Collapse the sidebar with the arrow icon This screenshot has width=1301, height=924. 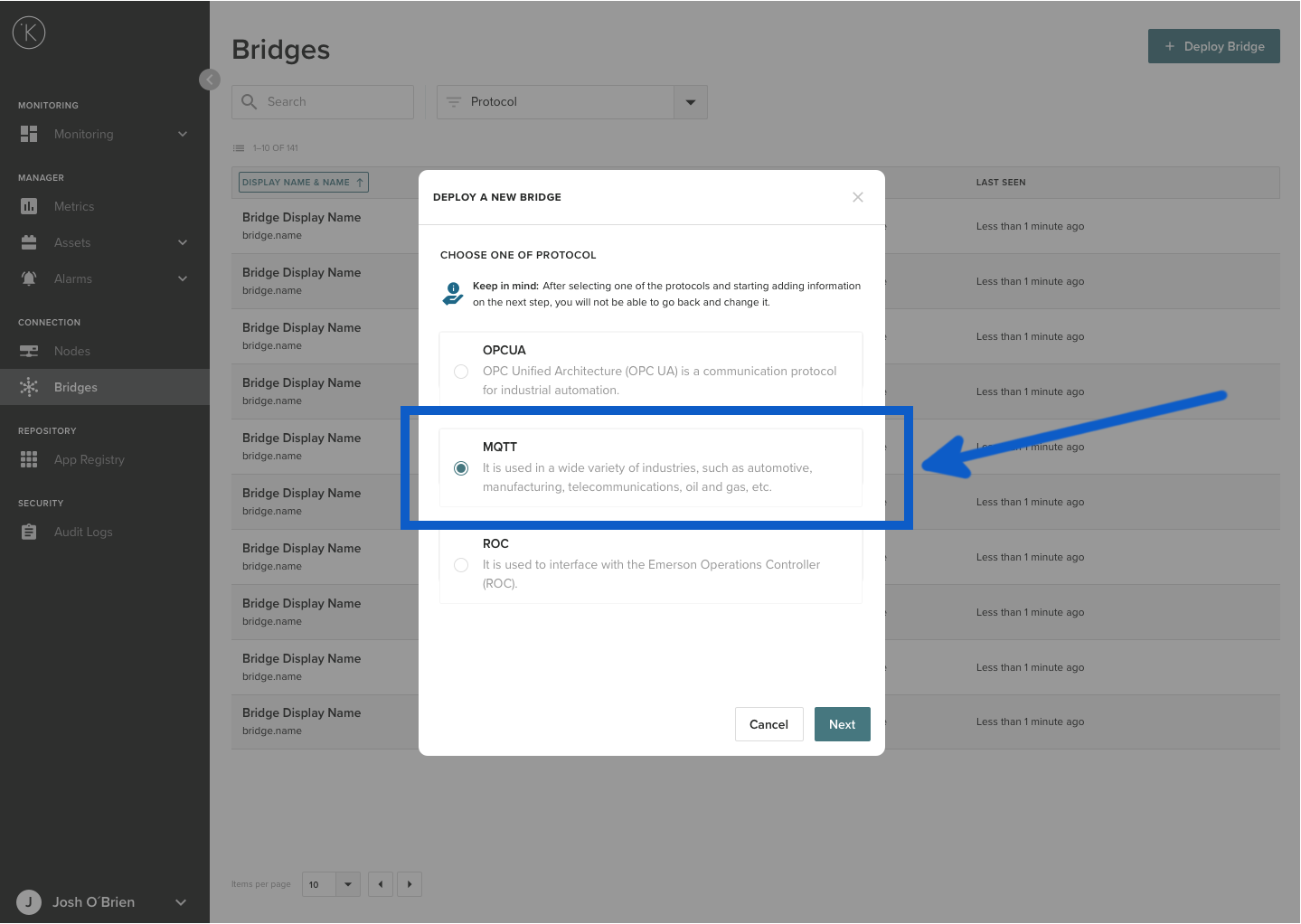tap(209, 80)
